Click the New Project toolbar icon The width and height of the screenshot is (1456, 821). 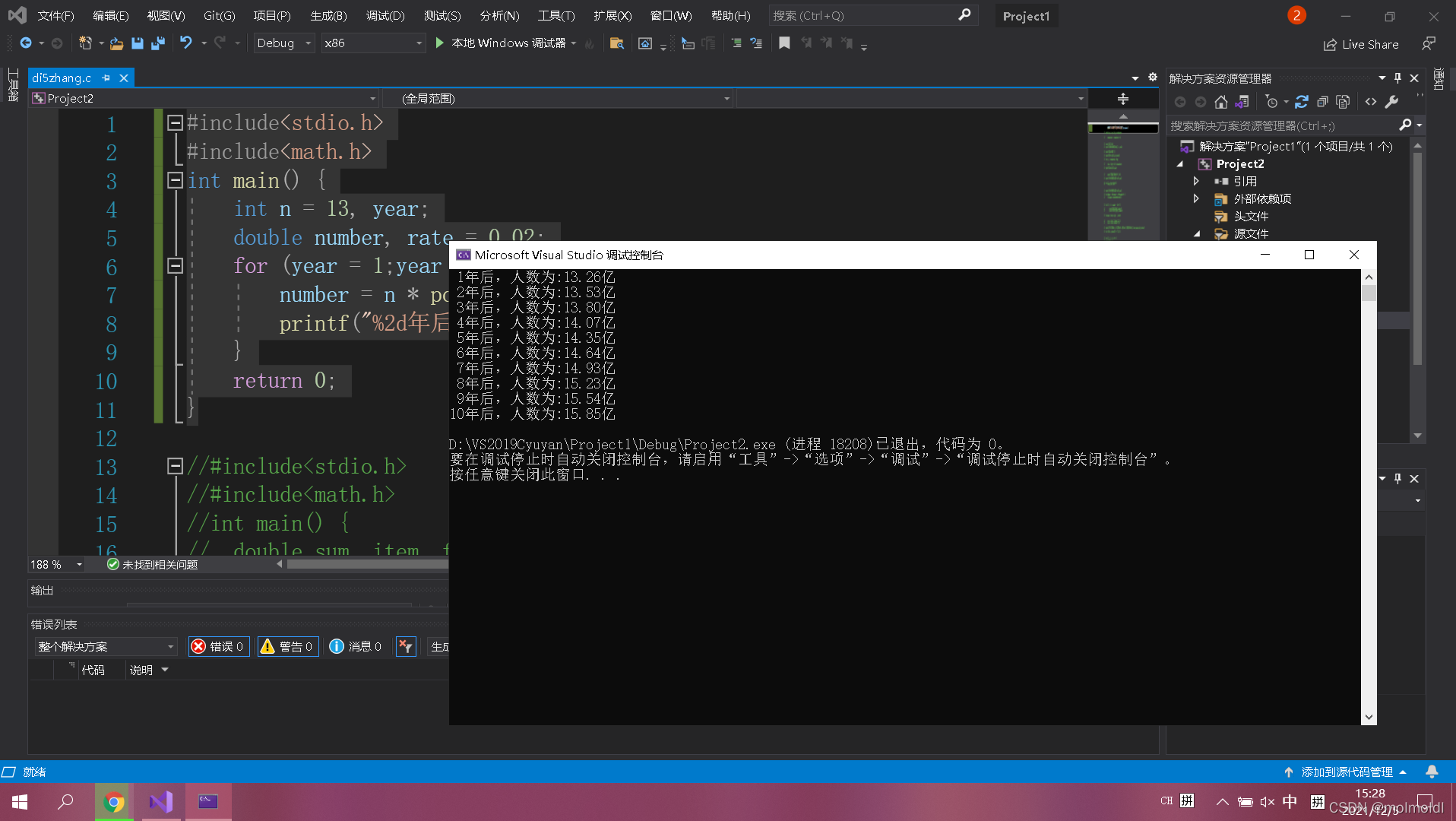point(85,43)
